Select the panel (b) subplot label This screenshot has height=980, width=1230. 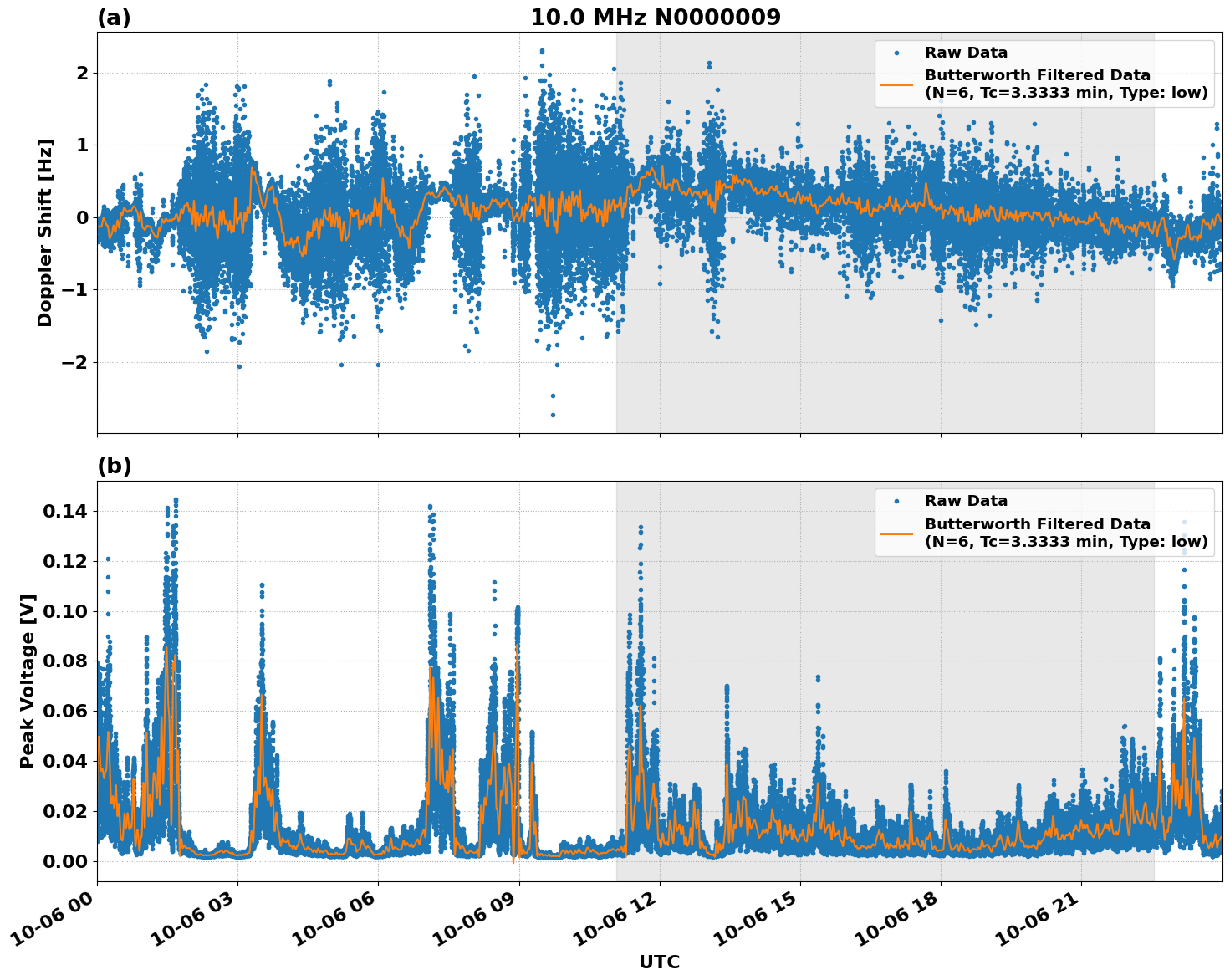point(115,466)
